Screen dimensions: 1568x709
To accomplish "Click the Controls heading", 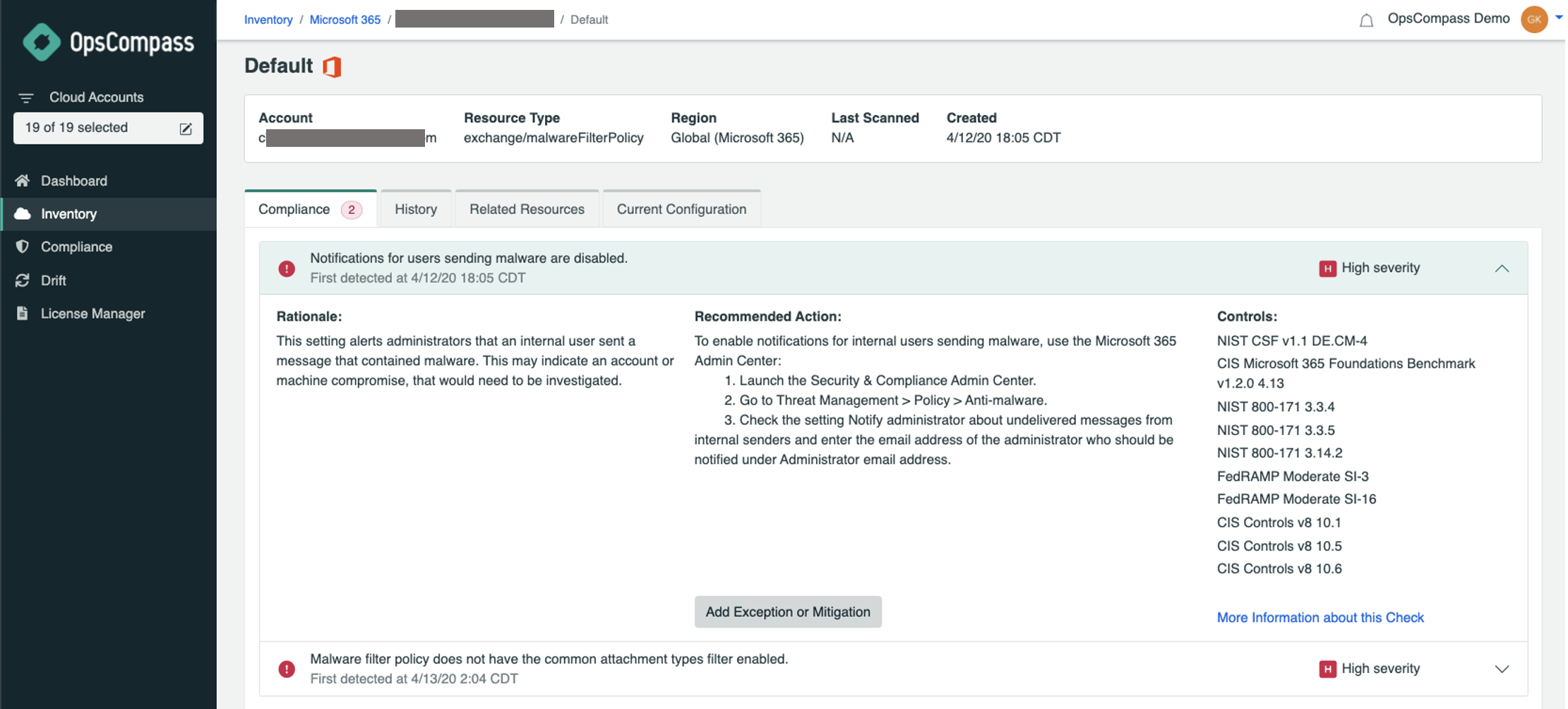I will pyautogui.click(x=1247, y=316).
